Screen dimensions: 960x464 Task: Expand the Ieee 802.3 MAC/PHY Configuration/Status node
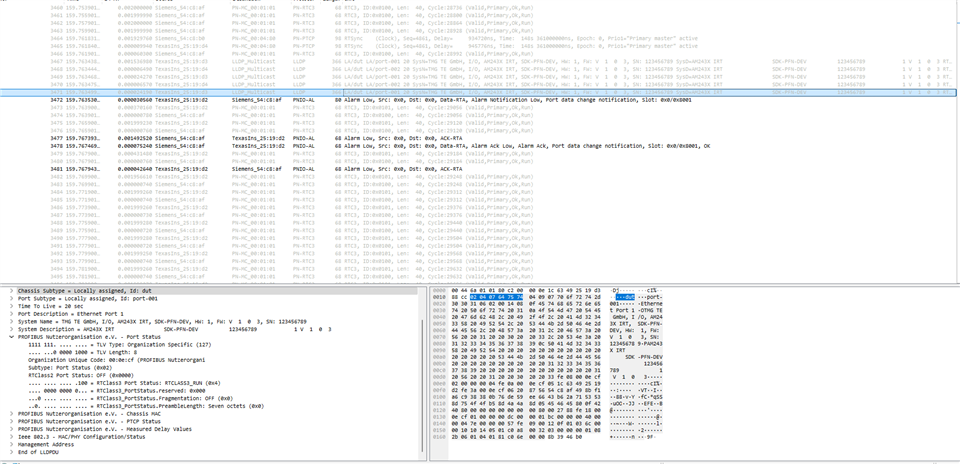pyautogui.click(x=12, y=437)
